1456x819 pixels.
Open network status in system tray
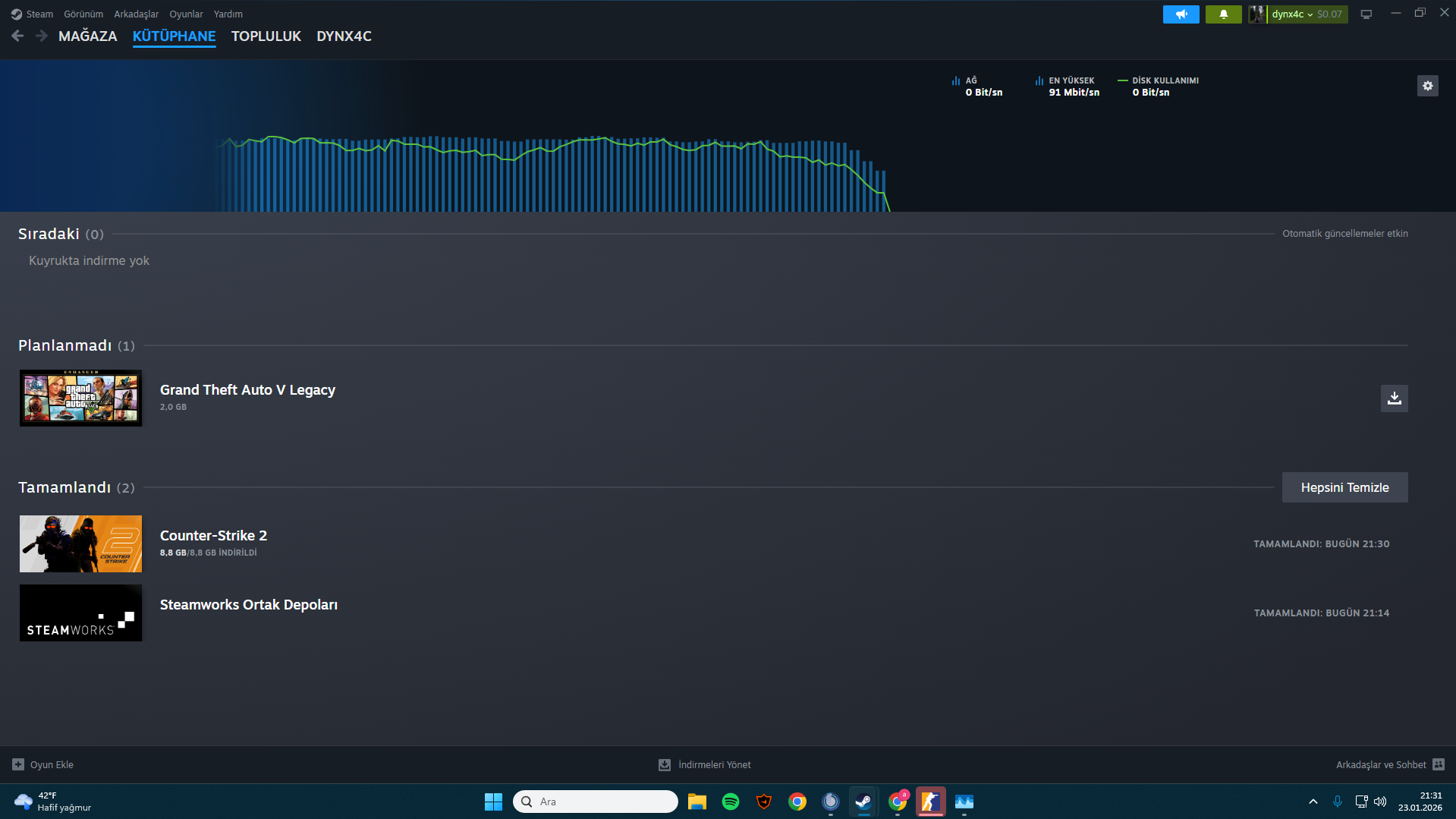click(1361, 802)
